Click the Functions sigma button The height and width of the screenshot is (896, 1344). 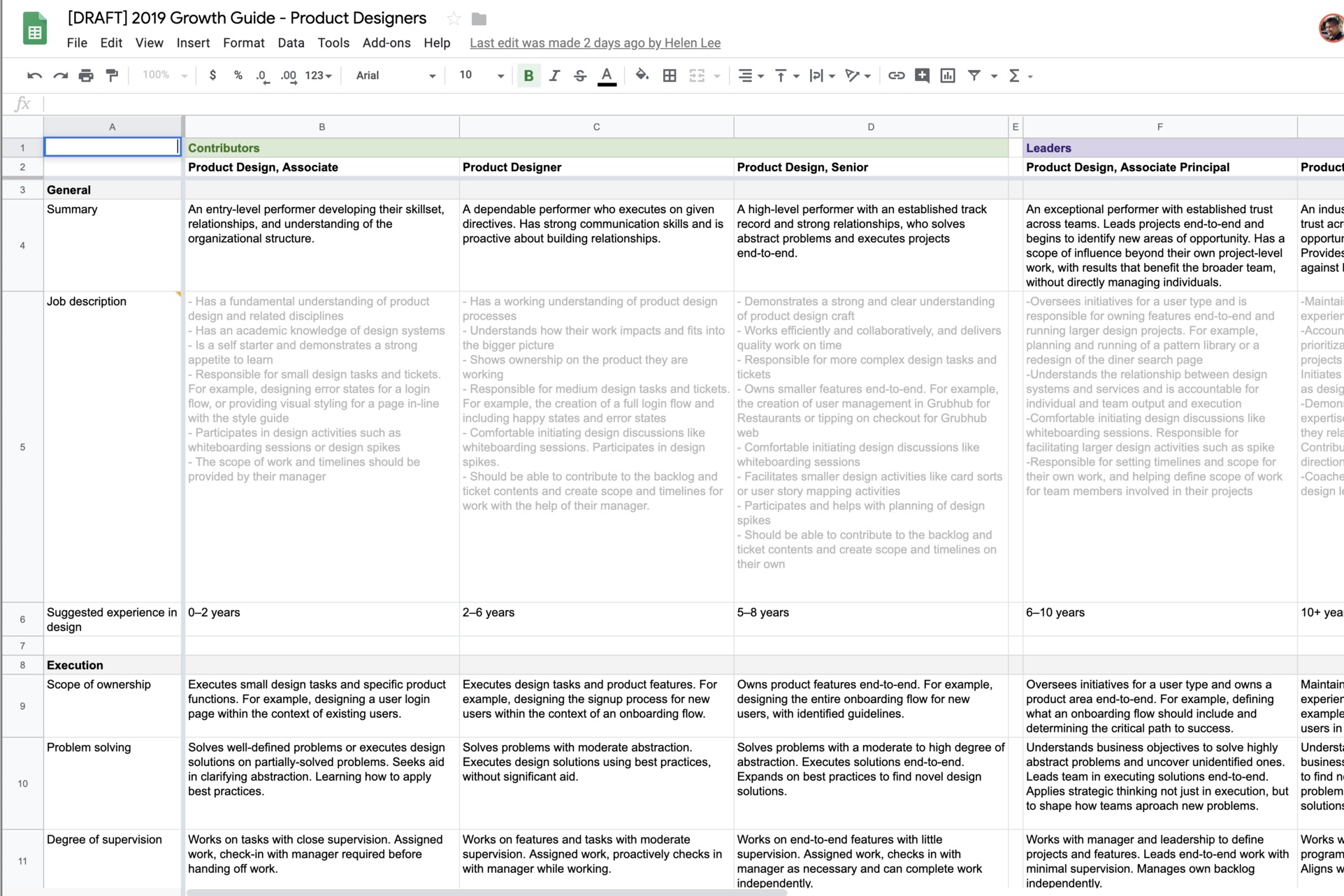point(1014,75)
